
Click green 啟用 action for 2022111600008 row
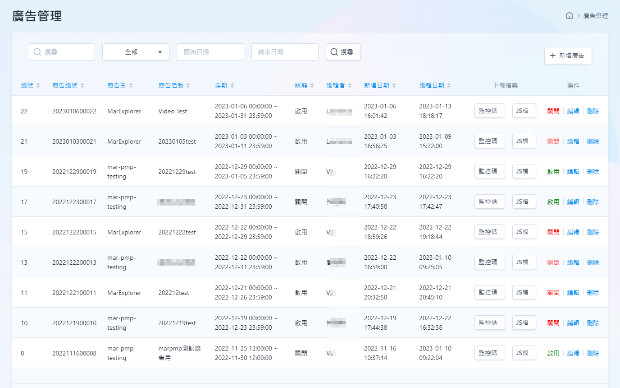[x=553, y=353]
